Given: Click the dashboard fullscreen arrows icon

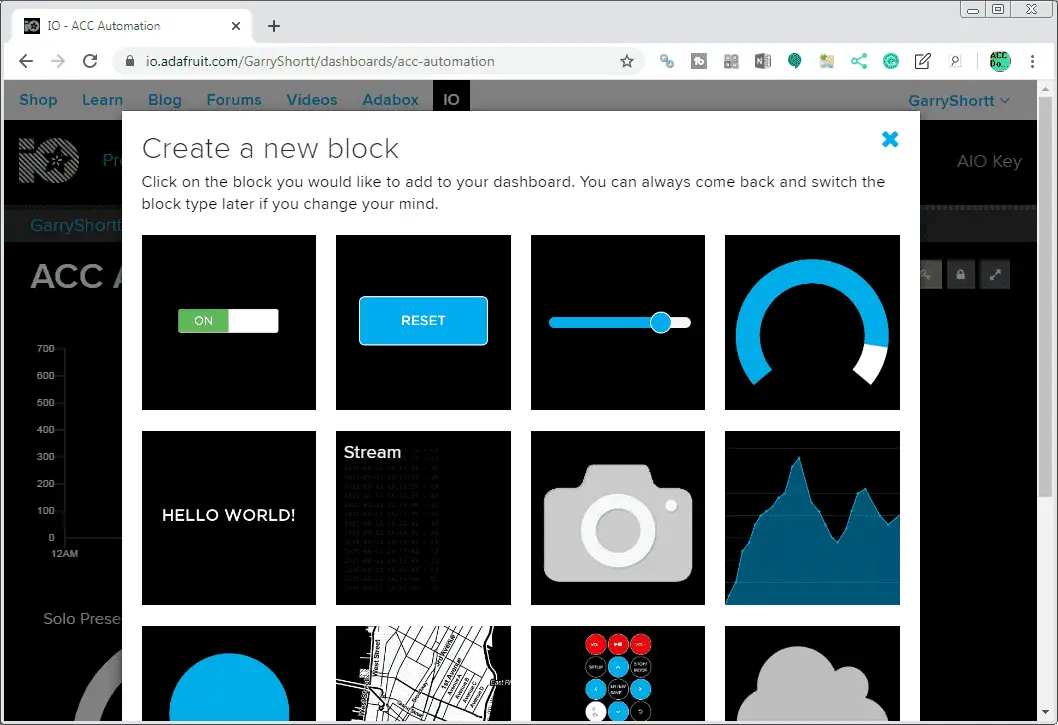Looking at the screenshot, I should click(995, 275).
